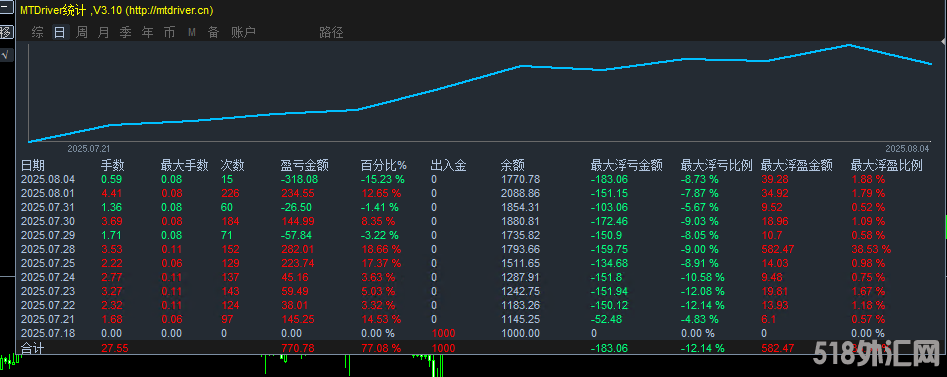The height and width of the screenshot is (377, 947).
Task: Switch to the 综 summary tab
Action: 37,33
